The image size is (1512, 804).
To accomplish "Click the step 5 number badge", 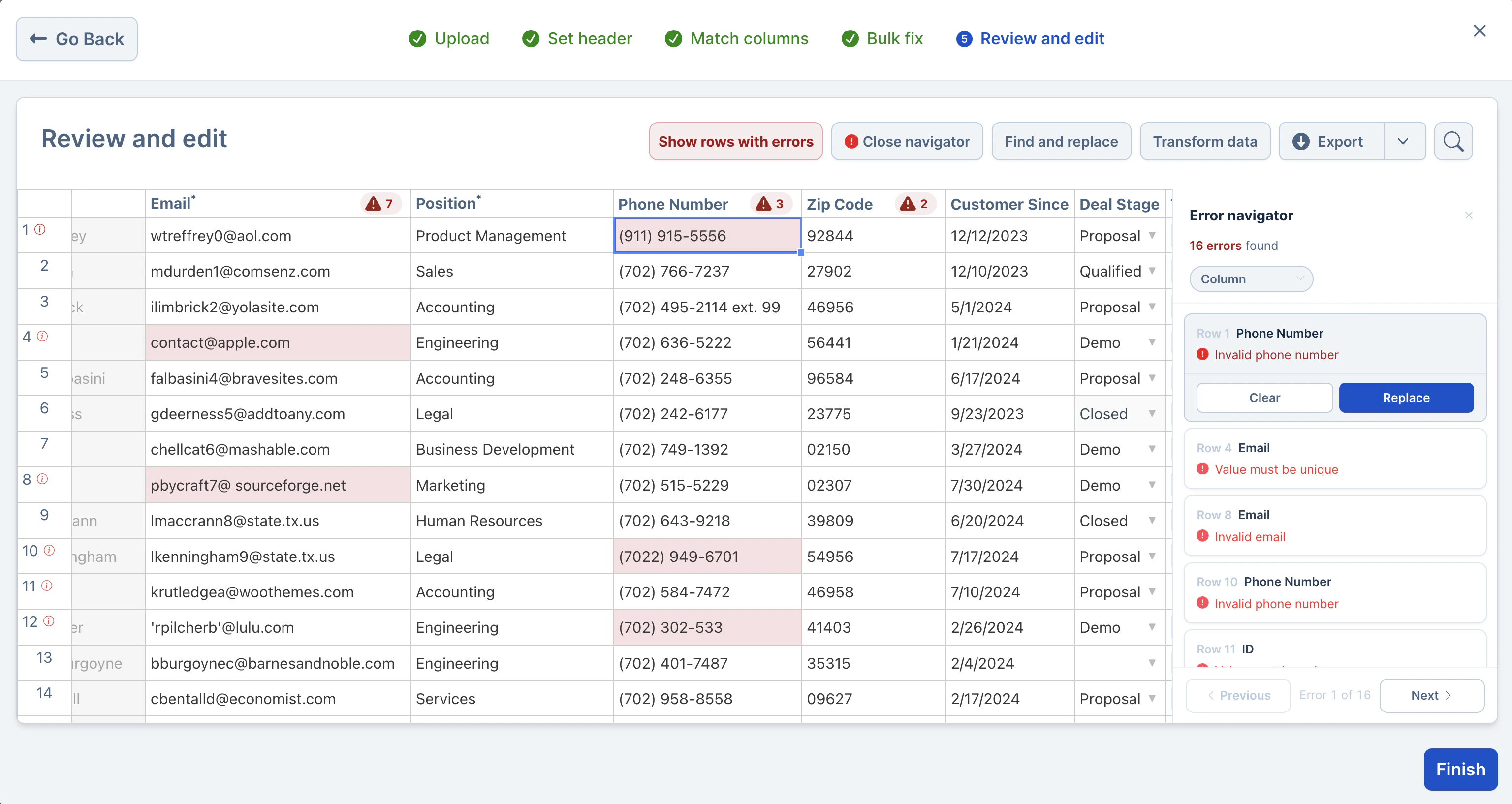I will [x=964, y=39].
